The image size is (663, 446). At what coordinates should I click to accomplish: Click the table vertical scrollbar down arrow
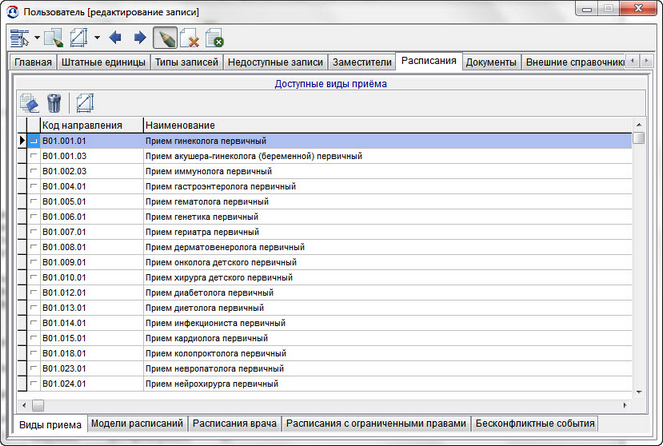(639, 392)
